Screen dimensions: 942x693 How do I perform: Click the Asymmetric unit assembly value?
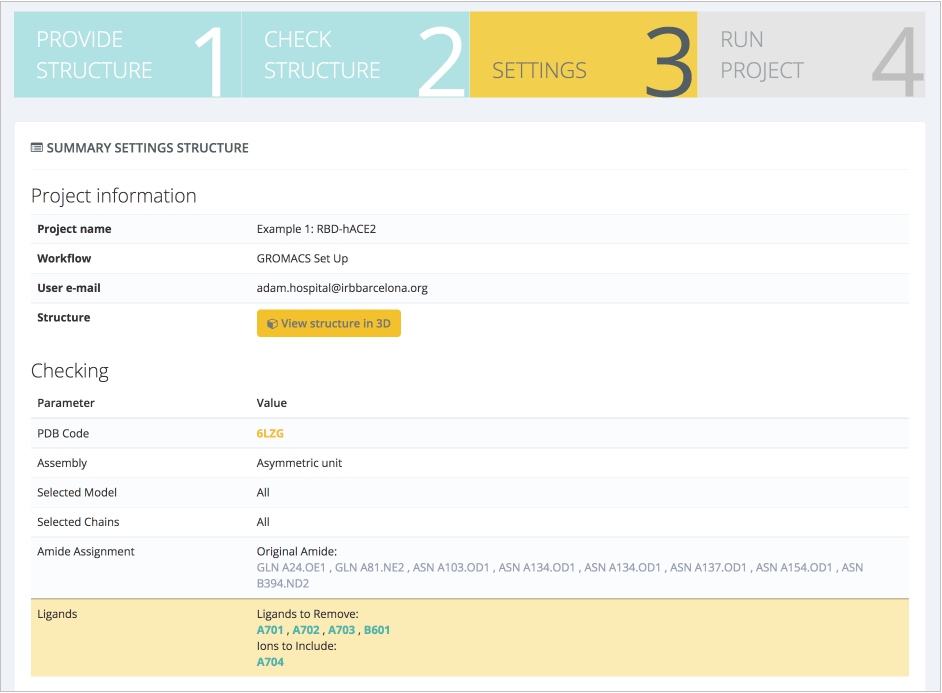(300, 463)
